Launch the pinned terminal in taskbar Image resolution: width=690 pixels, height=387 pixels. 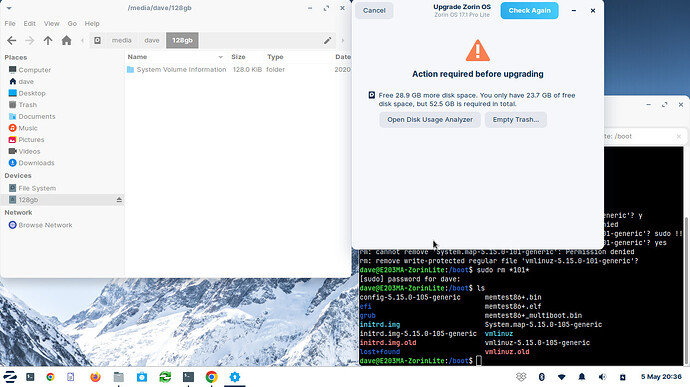(30, 377)
